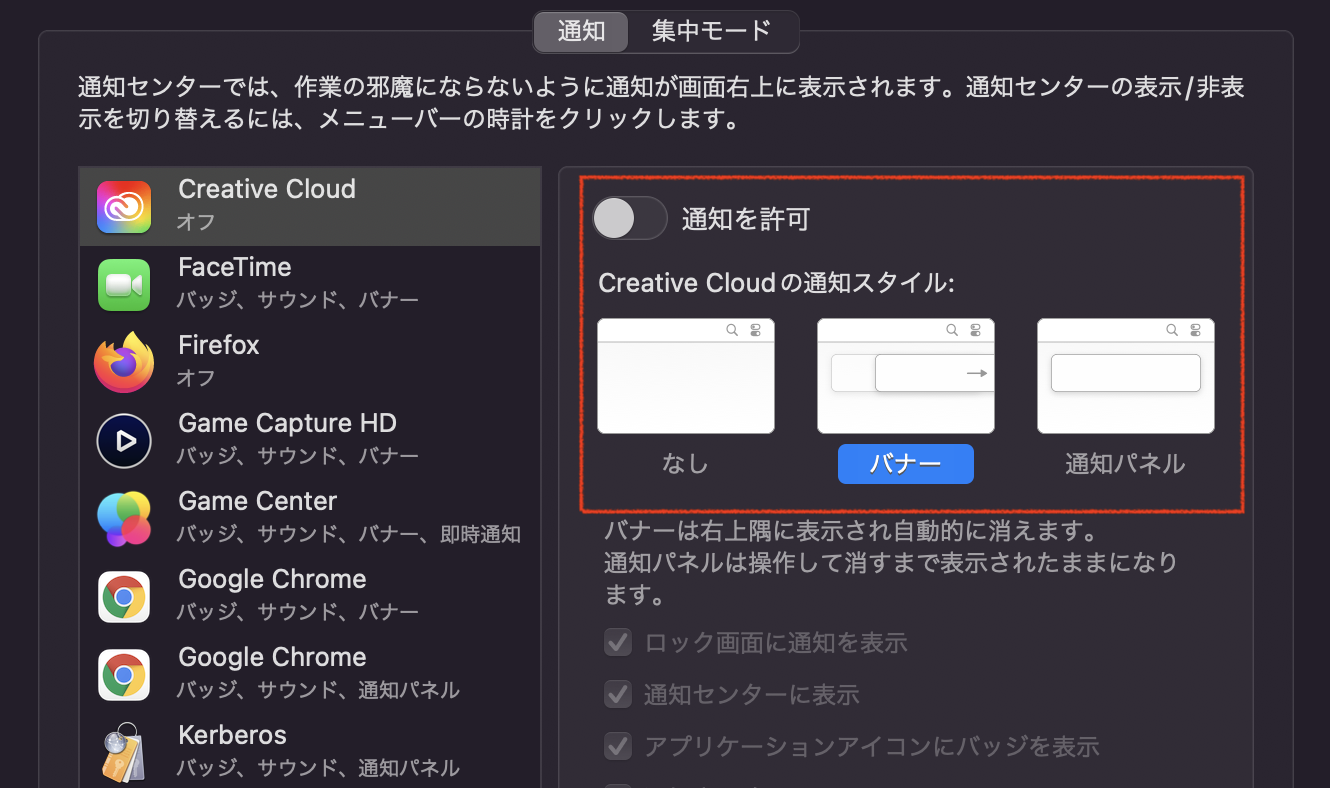Select the Firefox row name
The image size is (1330, 788).
click(x=219, y=345)
